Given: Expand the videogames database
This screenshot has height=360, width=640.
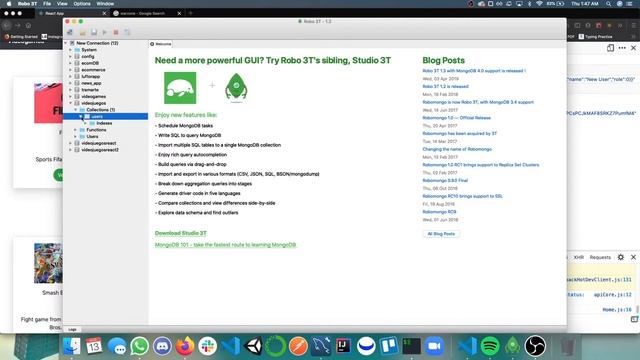Looking at the screenshot, I should coord(71,96).
